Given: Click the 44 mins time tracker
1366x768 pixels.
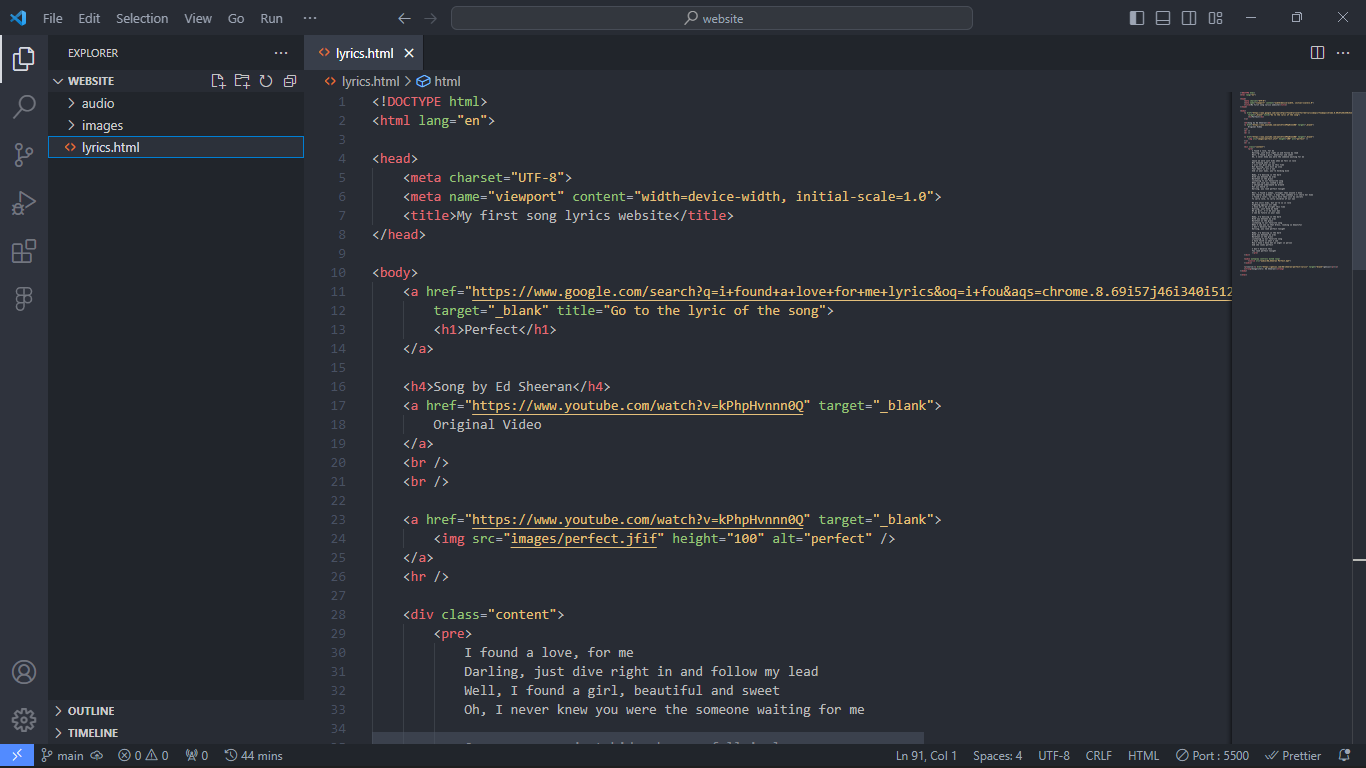Looking at the screenshot, I should click(x=254, y=756).
